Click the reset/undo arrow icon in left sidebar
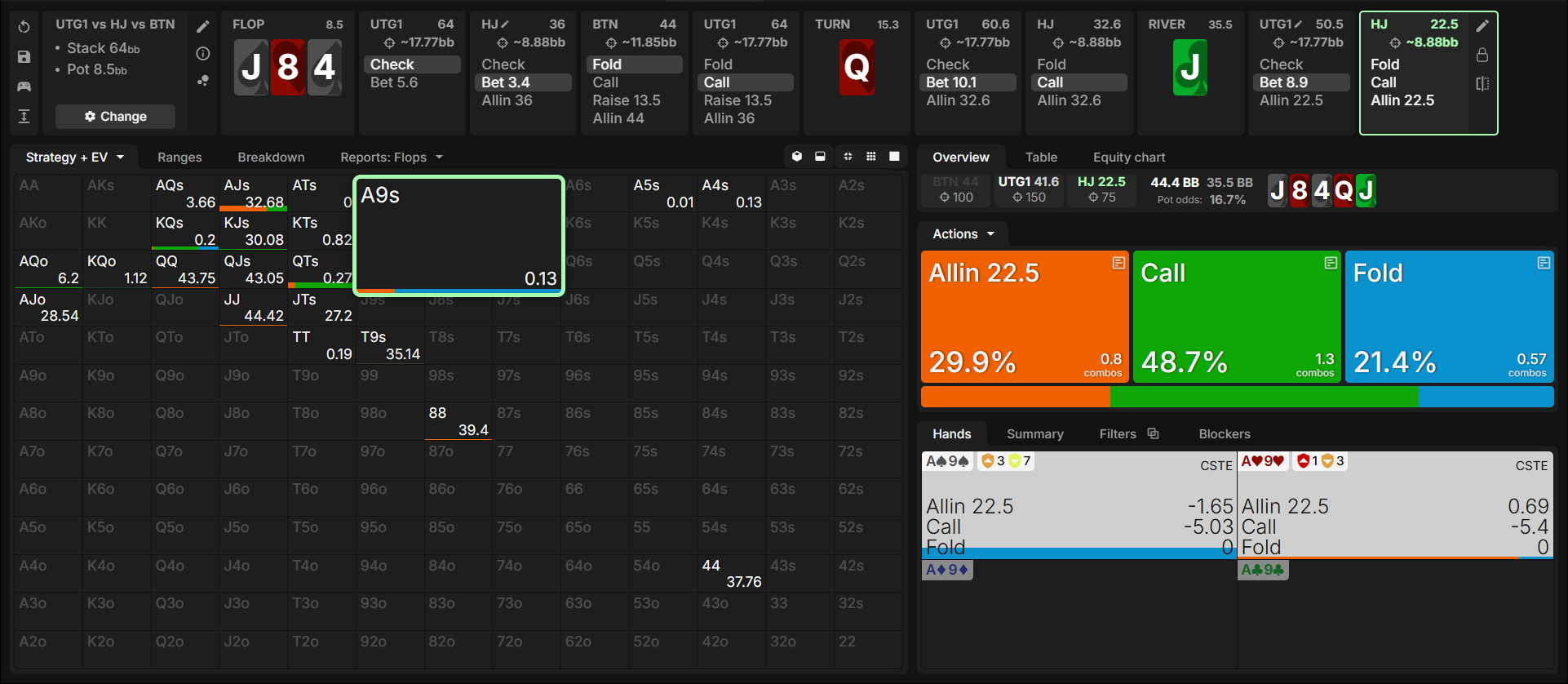1568x684 pixels. (x=24, y=27)
